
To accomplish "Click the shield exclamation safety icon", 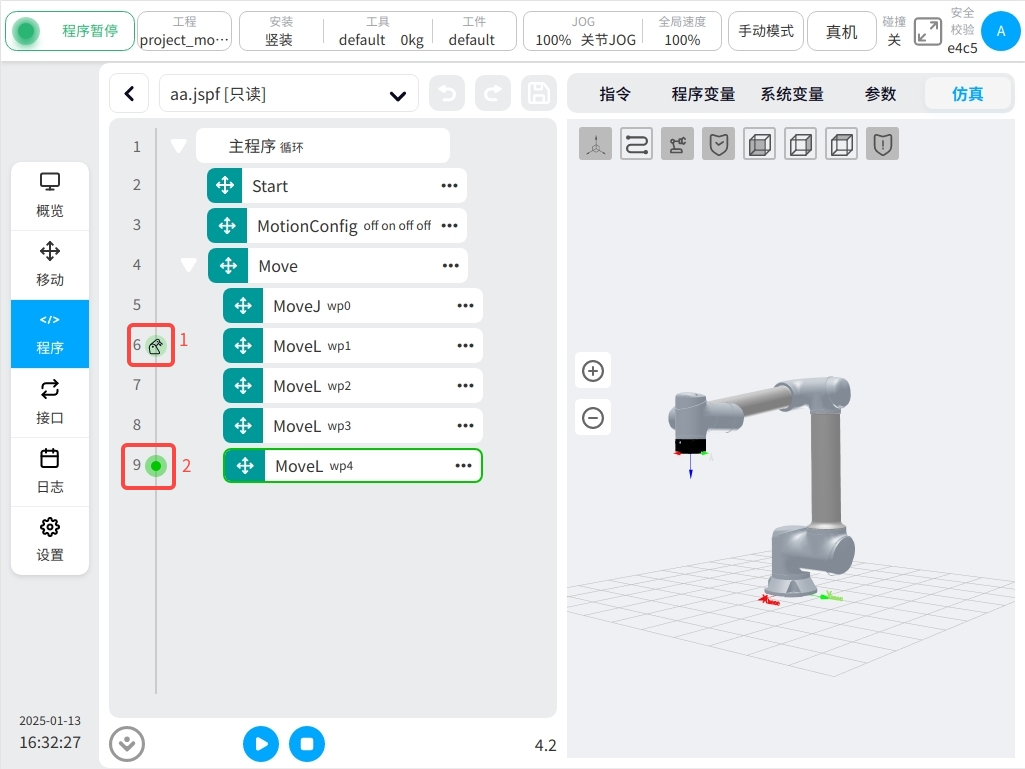I will click(882, 144).
